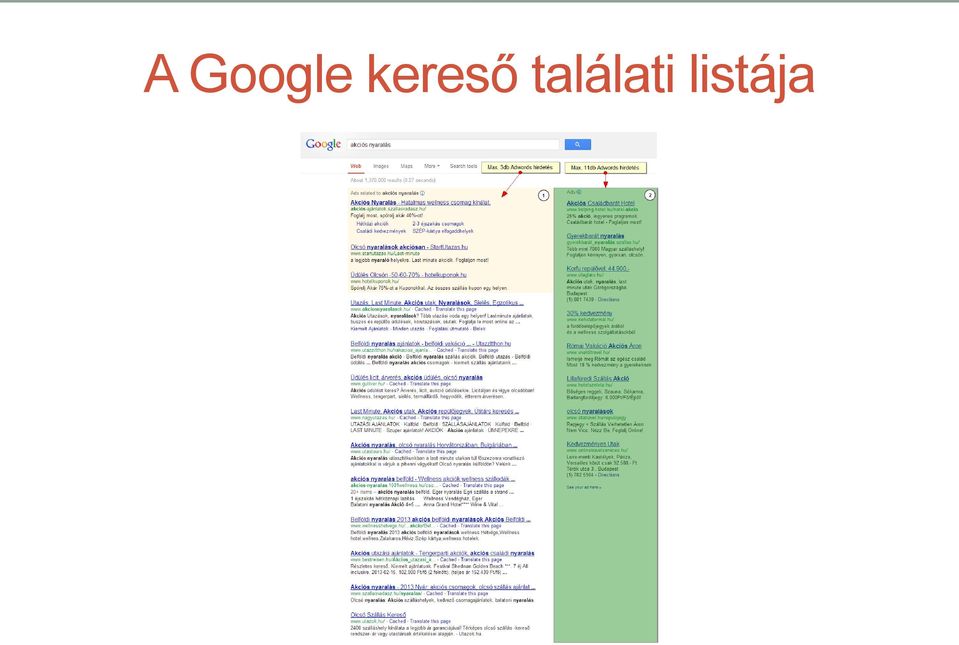Click 'Translate this page' under 'Utazás, Last Minute' result
This screenshot has width=959, height=645.
click(x=458, y=309)
